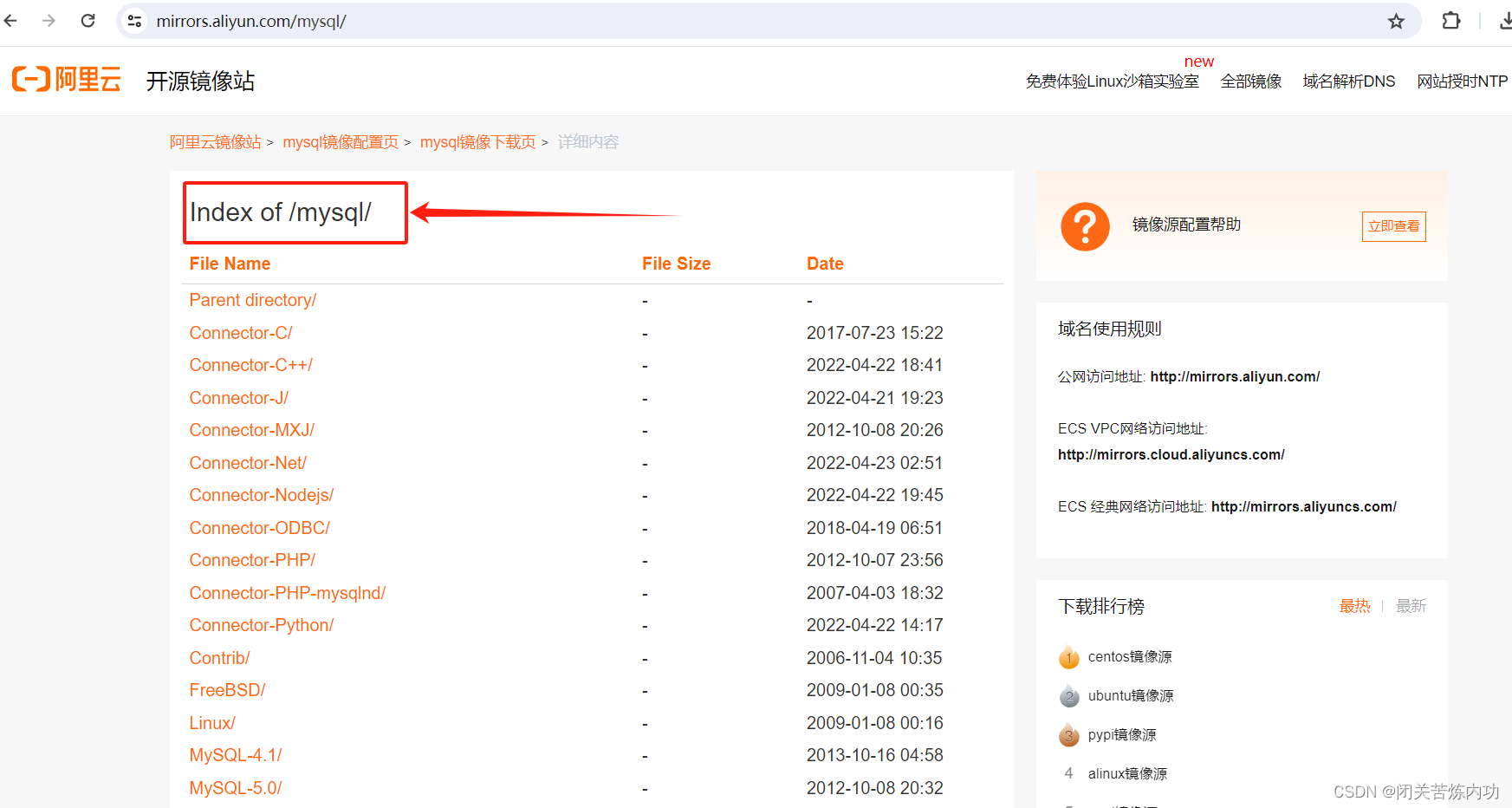Open 网站授时NTP navigation item
1512x808 pixels.
(x=1463, y=81)
